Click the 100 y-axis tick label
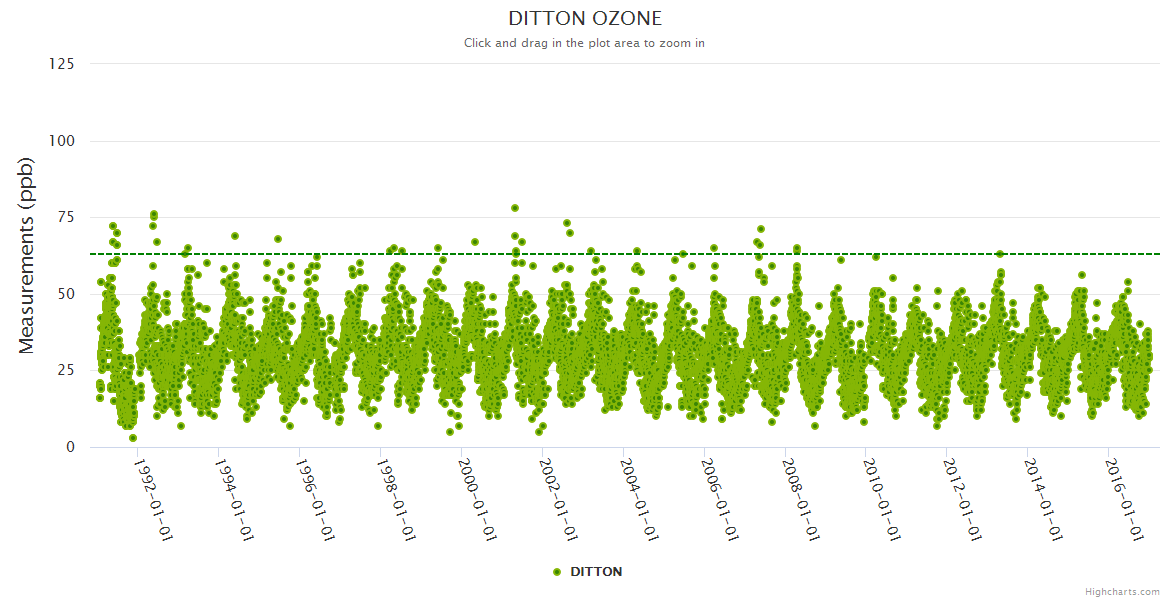This screenshot has height=600, width=1170. (62, 141)
